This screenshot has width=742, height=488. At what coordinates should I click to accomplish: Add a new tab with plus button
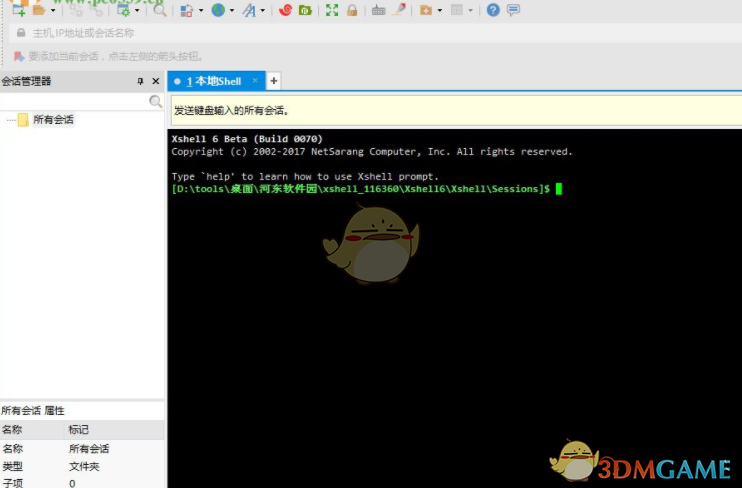click(x=274, y=81)
